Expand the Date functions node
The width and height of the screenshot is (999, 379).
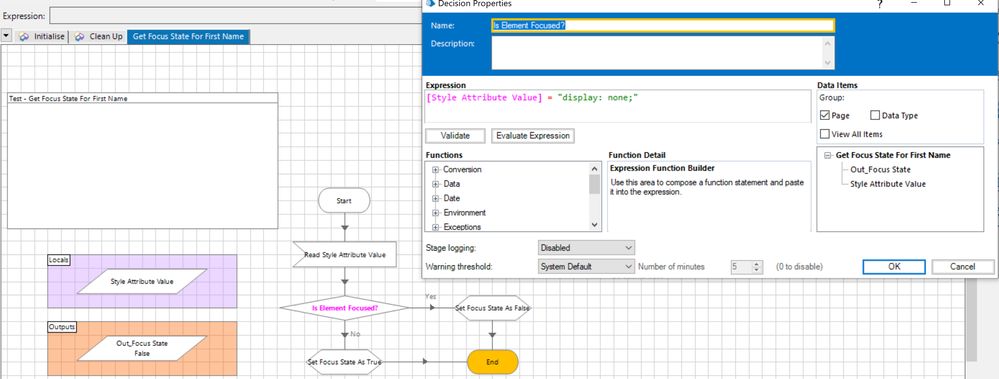pos(436,198)
